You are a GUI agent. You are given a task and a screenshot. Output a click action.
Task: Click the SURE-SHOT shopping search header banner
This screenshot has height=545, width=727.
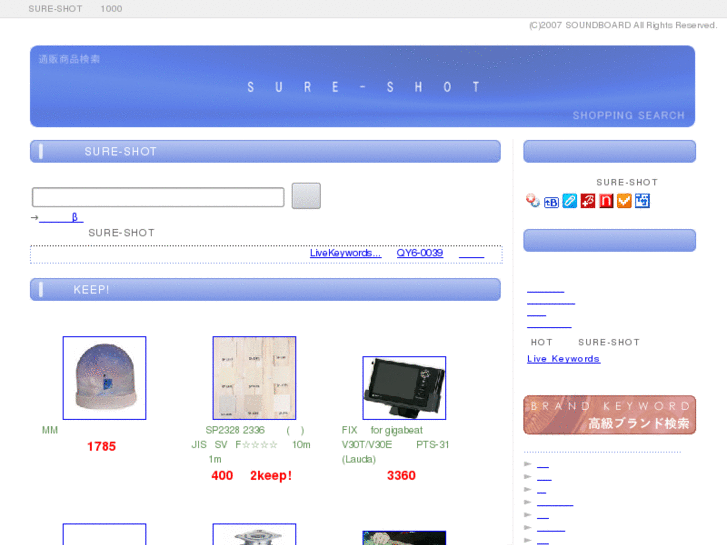coord(363,86)
